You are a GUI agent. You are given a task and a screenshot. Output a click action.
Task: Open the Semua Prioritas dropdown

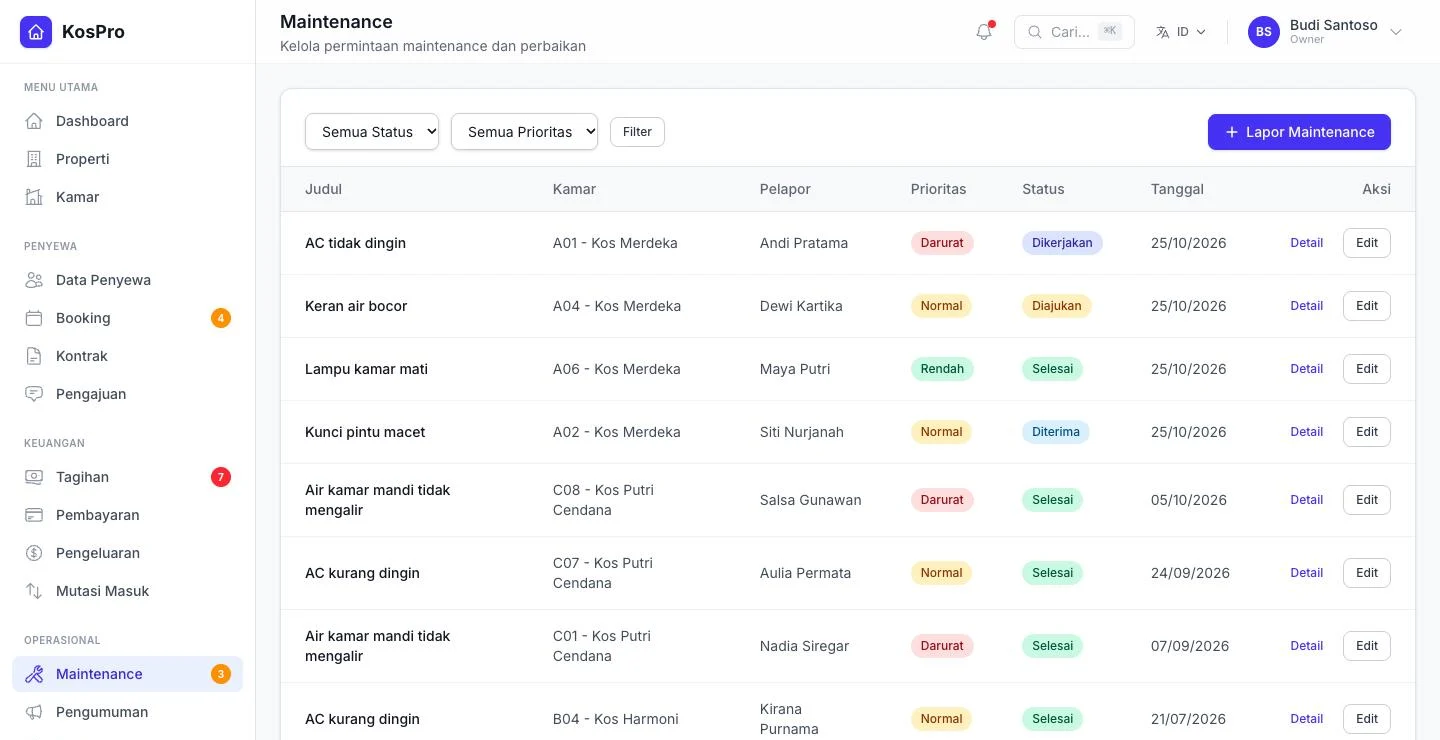point(524,132)
